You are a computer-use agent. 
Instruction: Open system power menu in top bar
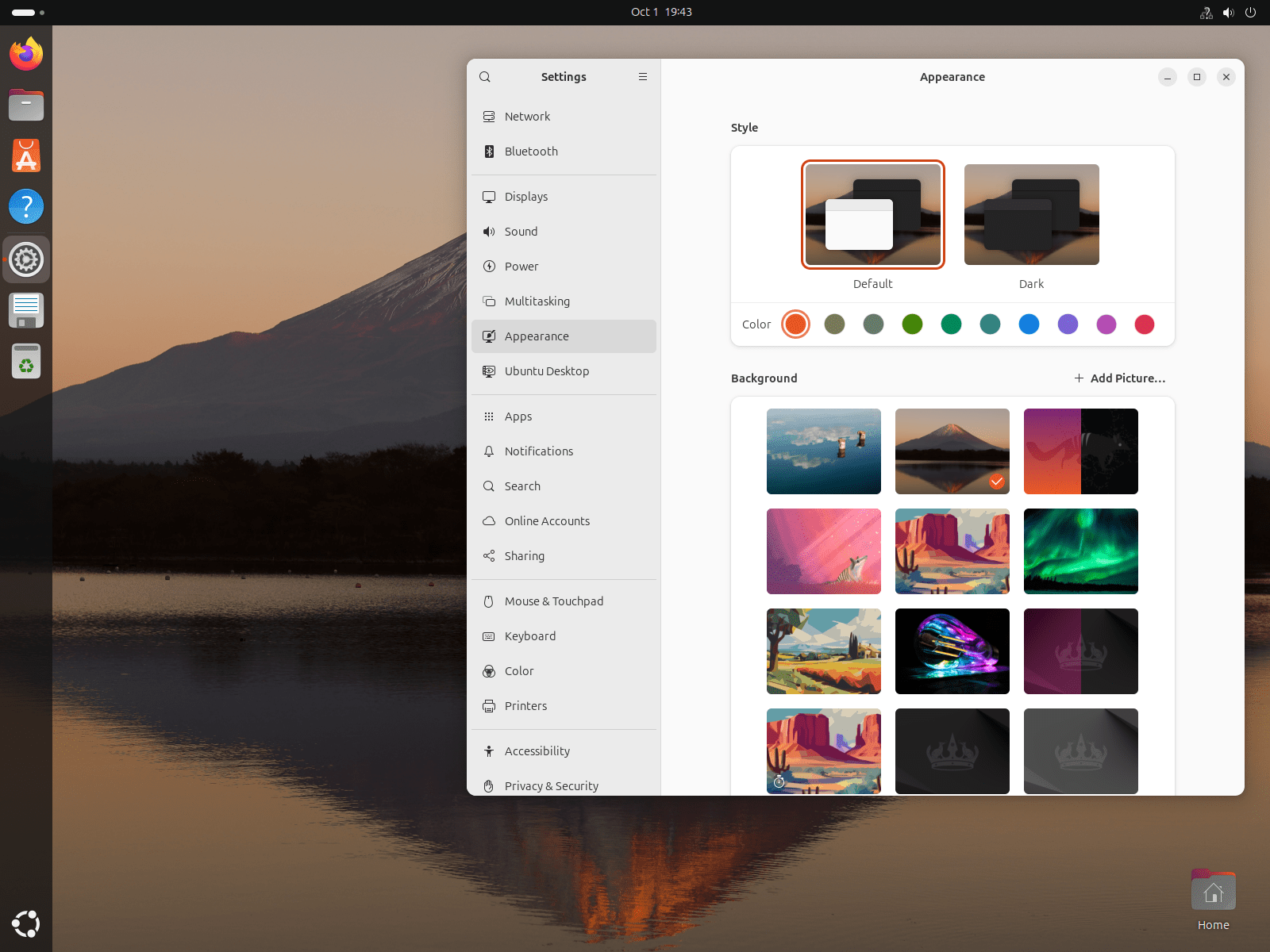point(1250,13)
